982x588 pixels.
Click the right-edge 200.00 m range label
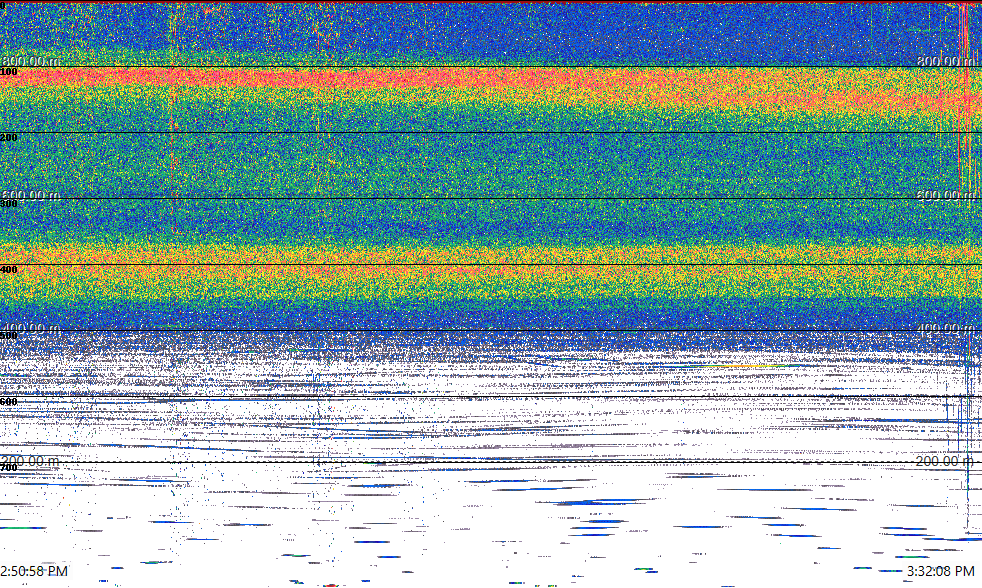tap(946, 462)
